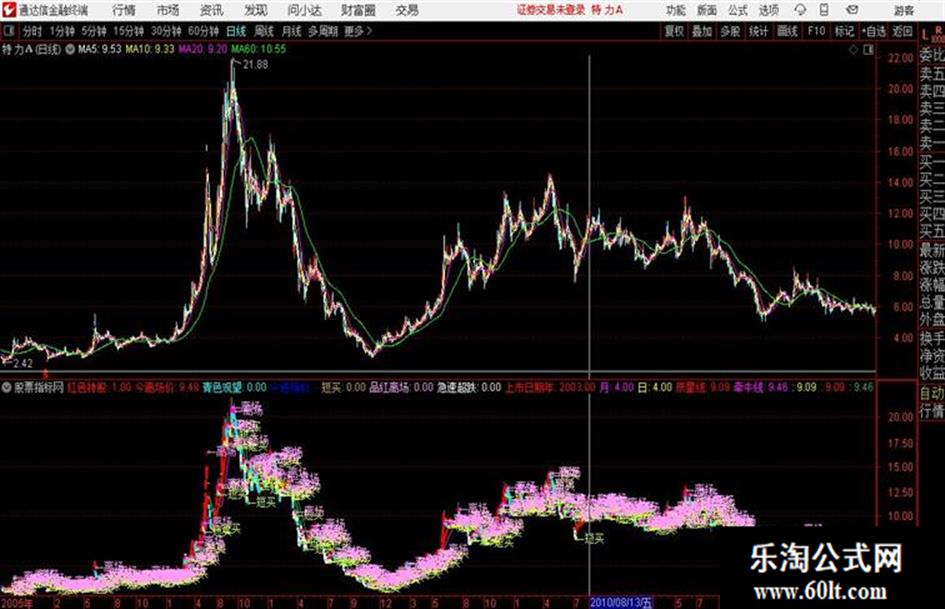Click the 游客 user account label
Viewport: 945px width, 609px height.
903,10
